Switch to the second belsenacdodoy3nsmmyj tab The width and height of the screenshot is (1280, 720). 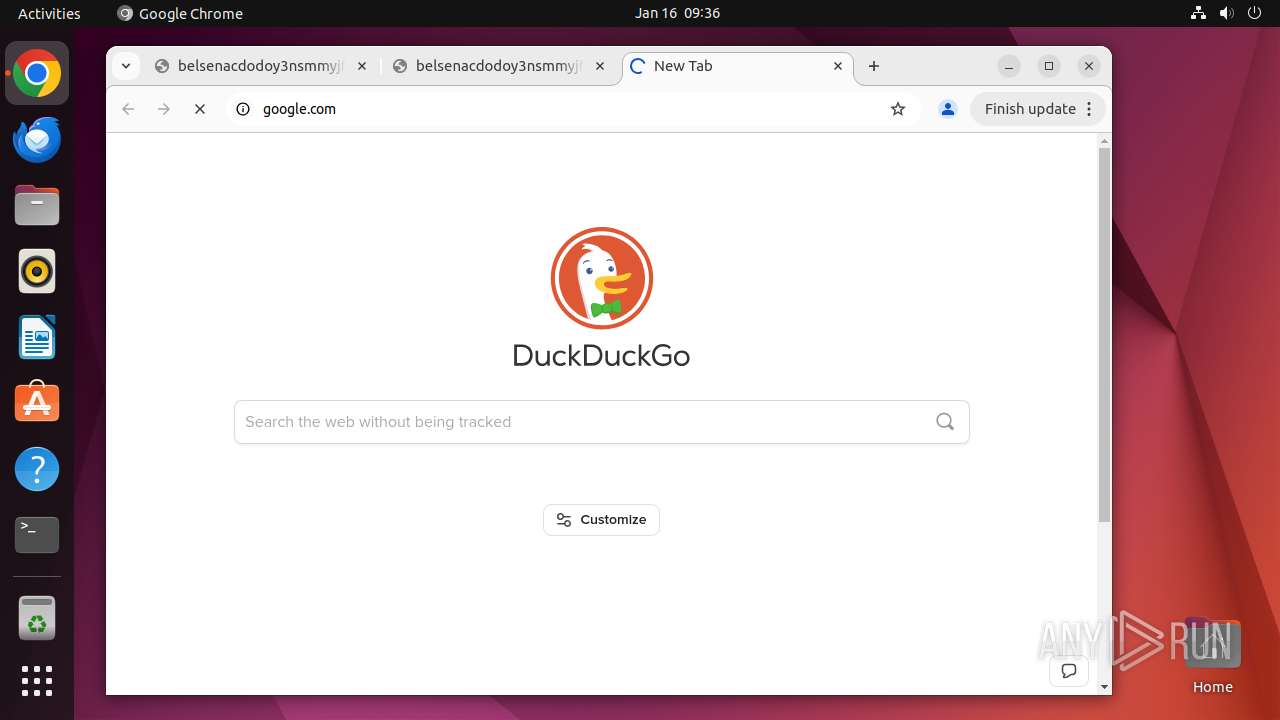[x=499, y=66]
